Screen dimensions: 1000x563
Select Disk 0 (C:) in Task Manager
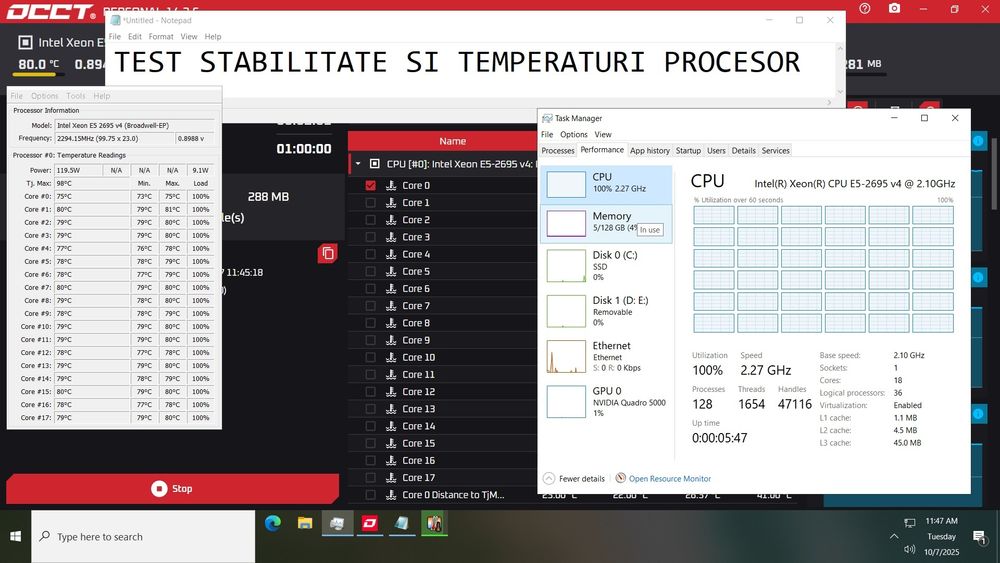pos(606,265)
